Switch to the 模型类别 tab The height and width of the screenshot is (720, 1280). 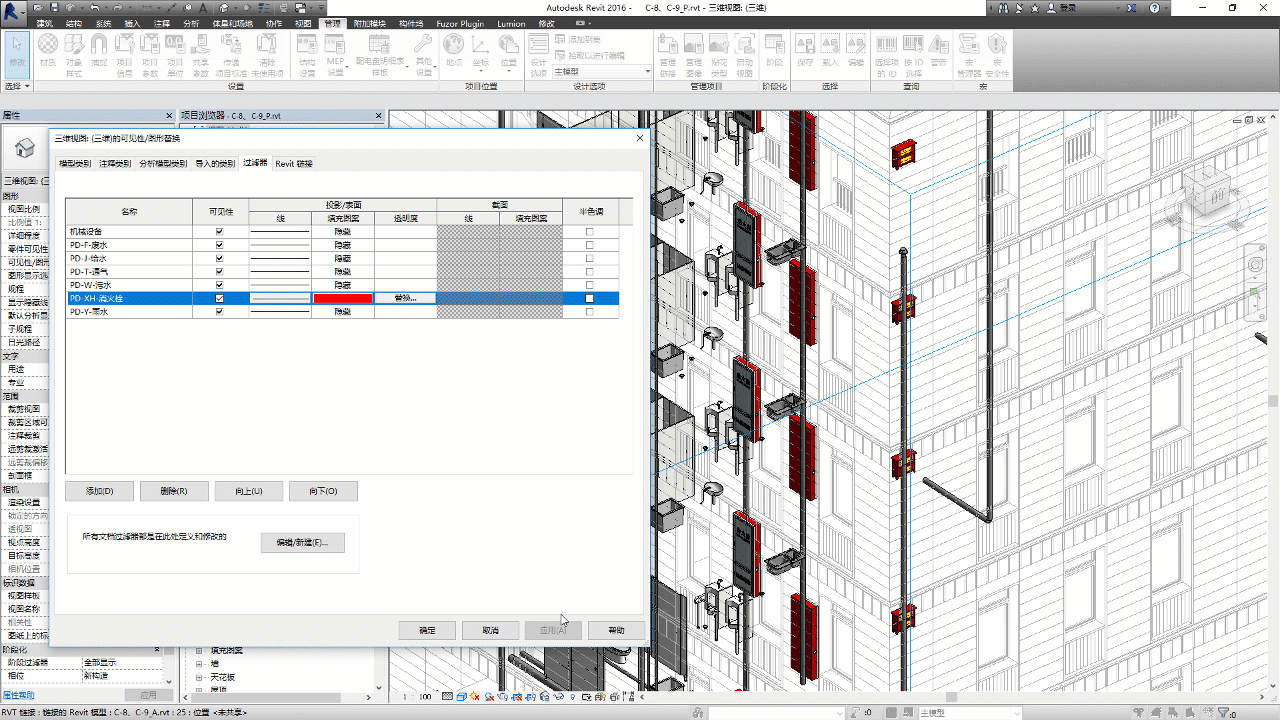75,163
